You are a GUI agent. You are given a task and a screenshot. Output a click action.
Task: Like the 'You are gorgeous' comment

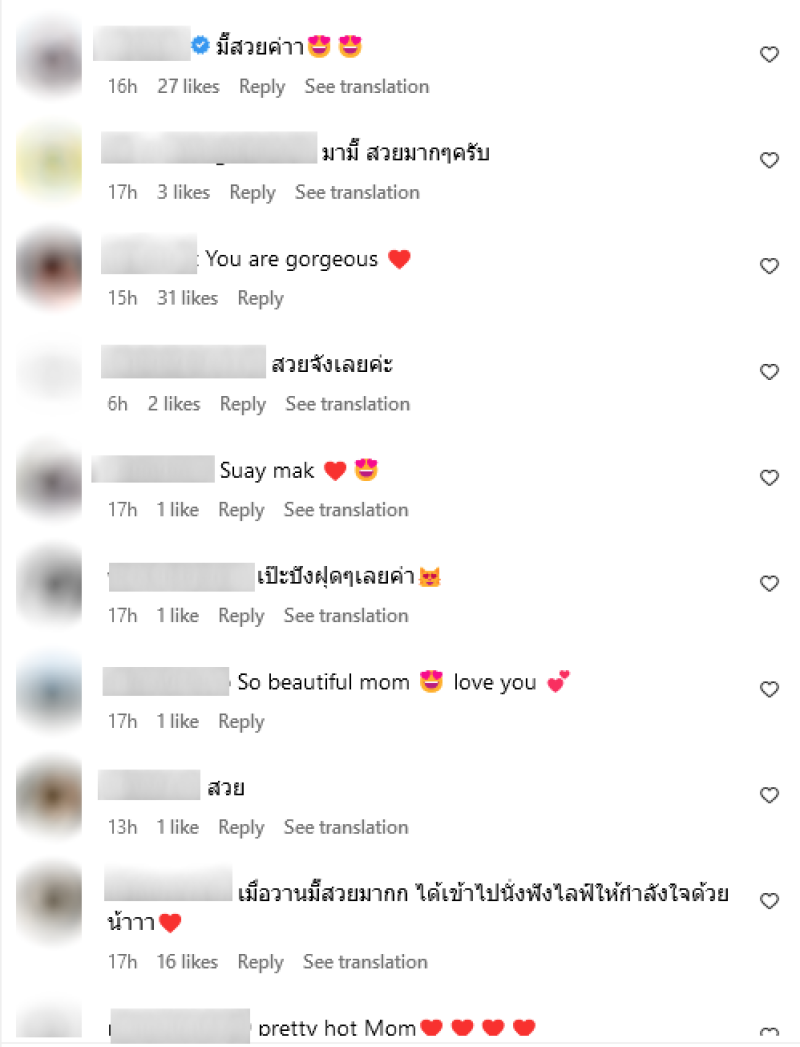(769, 266)
